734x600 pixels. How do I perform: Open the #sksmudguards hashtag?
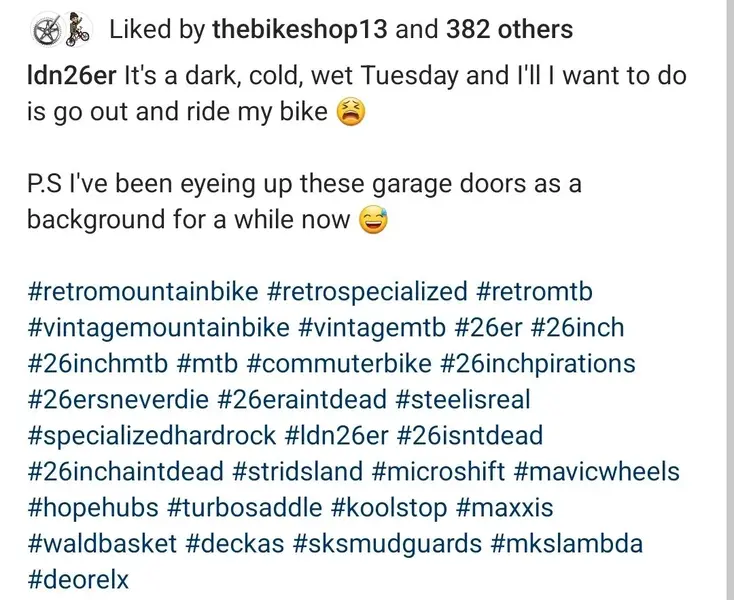click(x=387, y=544)
